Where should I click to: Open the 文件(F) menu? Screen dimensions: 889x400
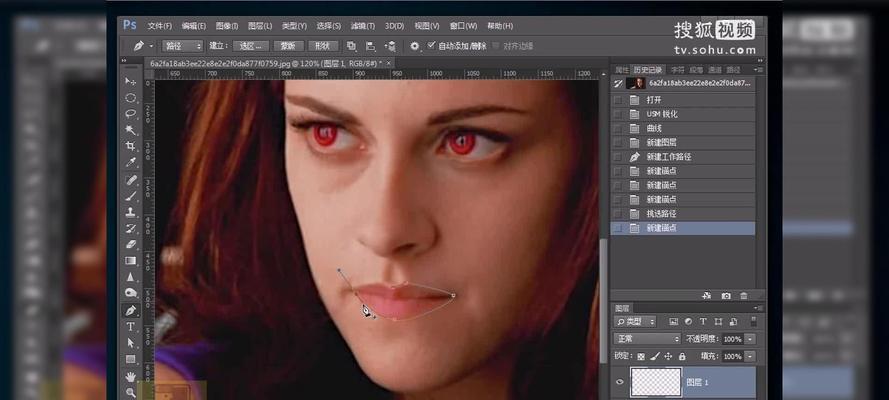click(159, 26)
